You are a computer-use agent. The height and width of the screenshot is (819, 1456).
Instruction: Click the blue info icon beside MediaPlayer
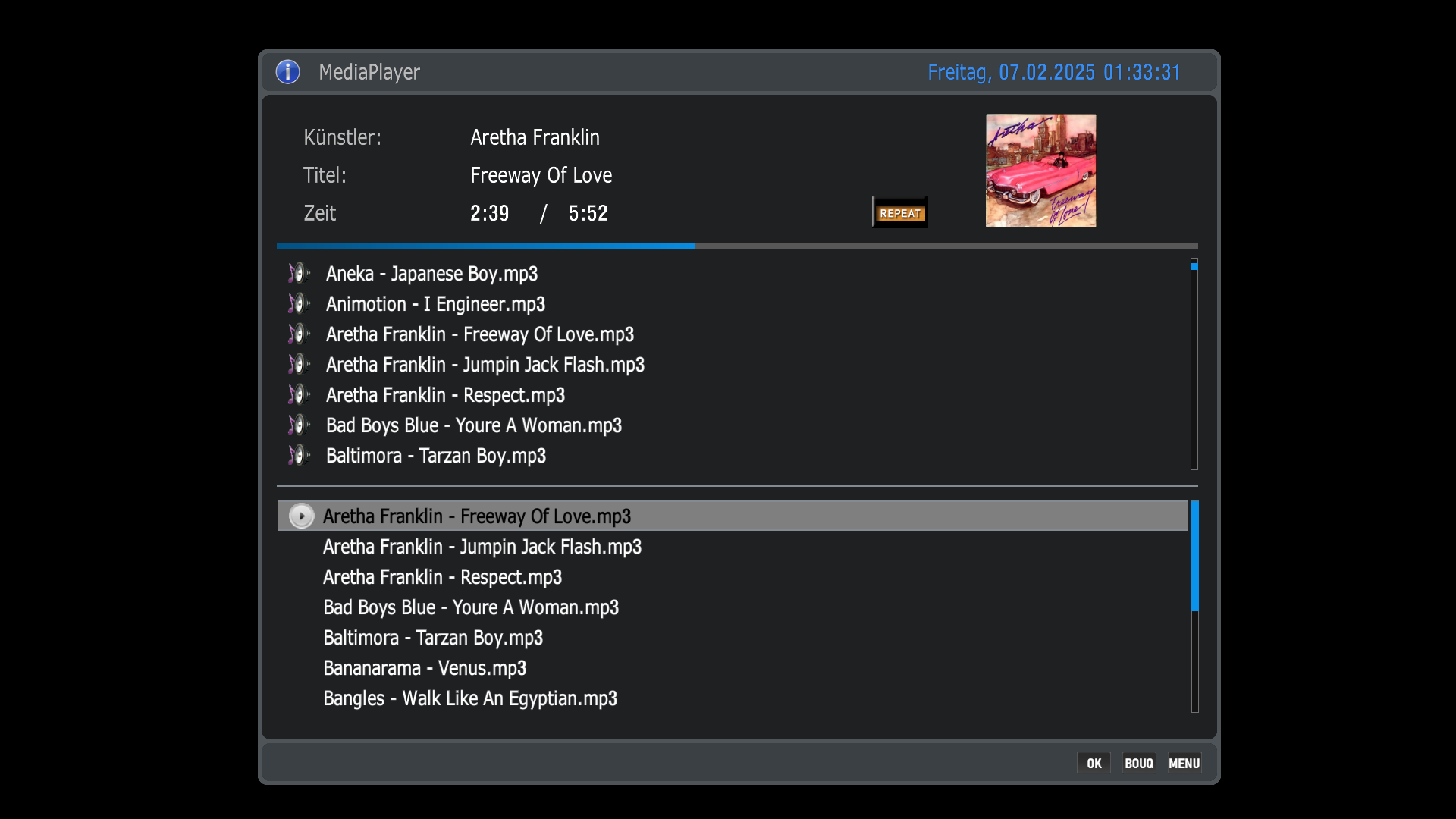pos(287,72)
